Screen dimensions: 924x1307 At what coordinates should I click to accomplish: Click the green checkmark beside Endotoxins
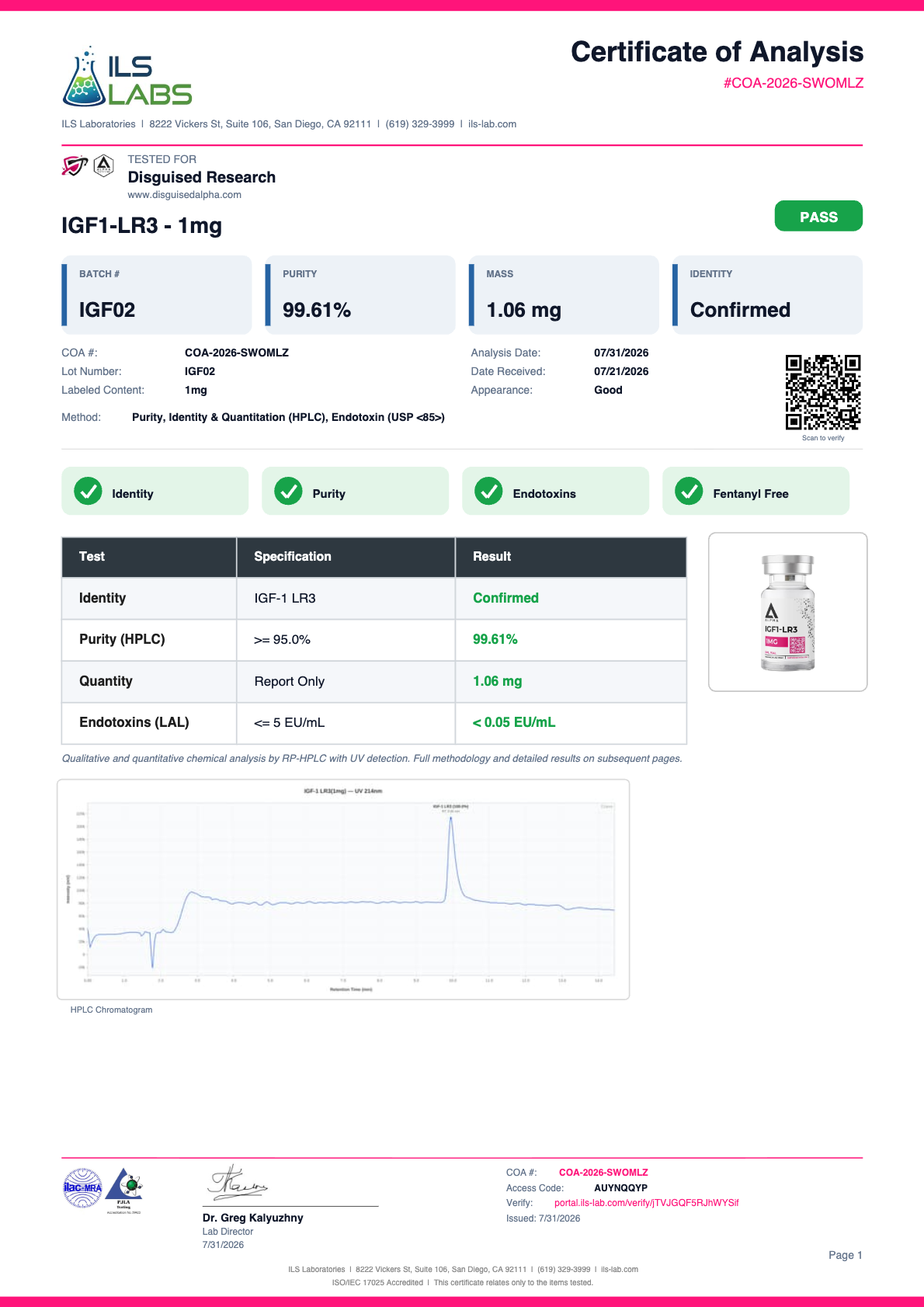pyautogui.click(x=488, y=491)
